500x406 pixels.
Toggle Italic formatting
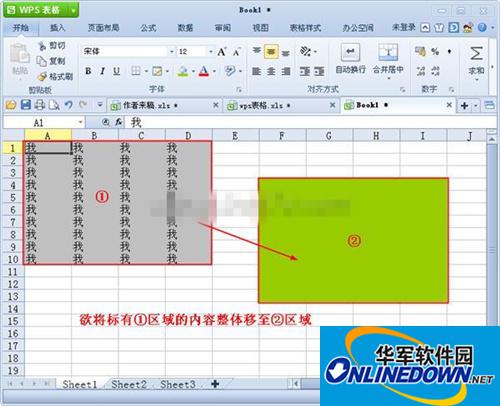[x=102, y=71]
